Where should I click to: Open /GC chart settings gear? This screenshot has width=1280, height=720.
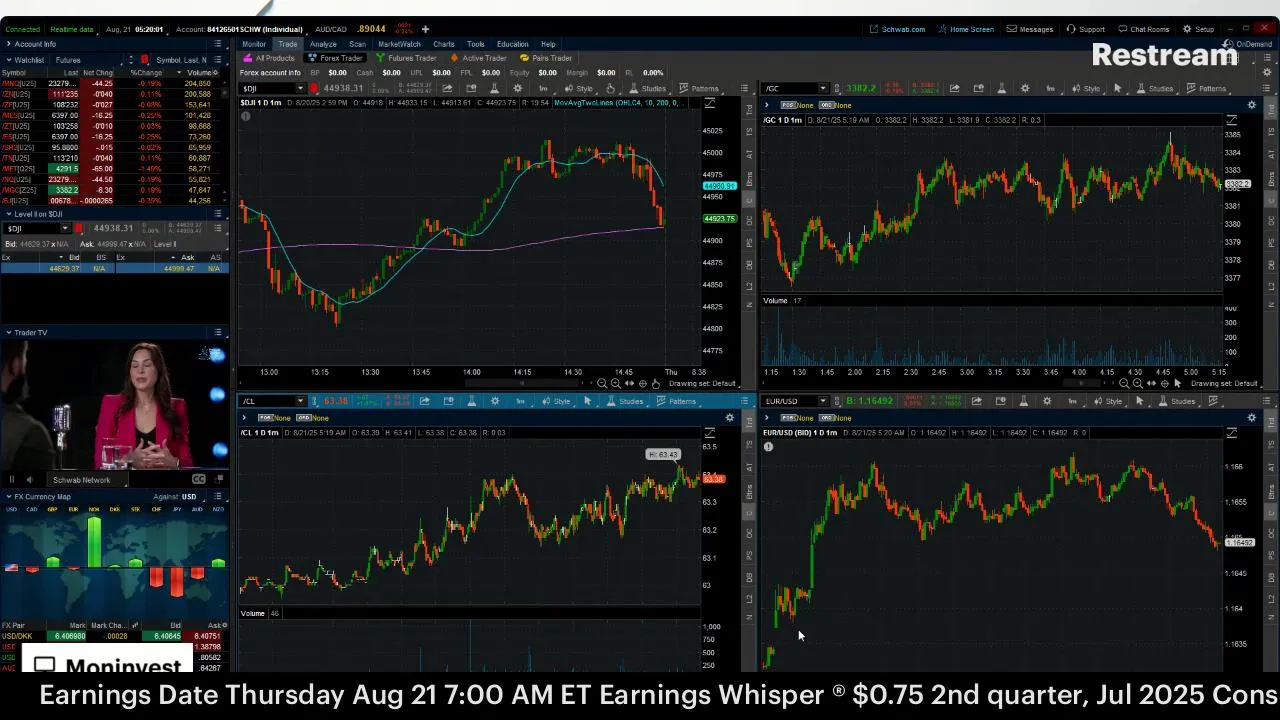[x=1024, y=88]
